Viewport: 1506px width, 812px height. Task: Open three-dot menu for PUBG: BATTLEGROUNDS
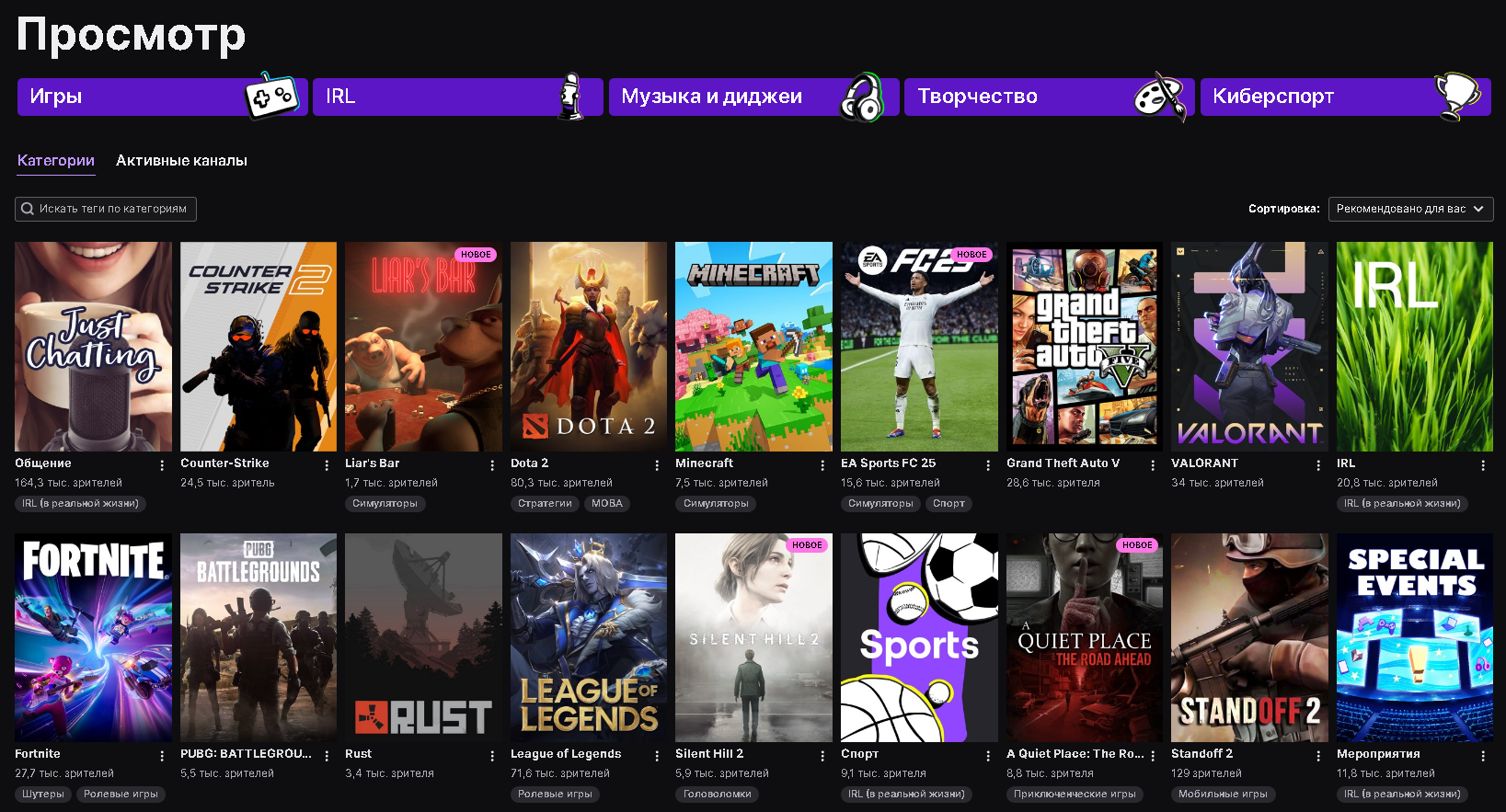(327, 756)
